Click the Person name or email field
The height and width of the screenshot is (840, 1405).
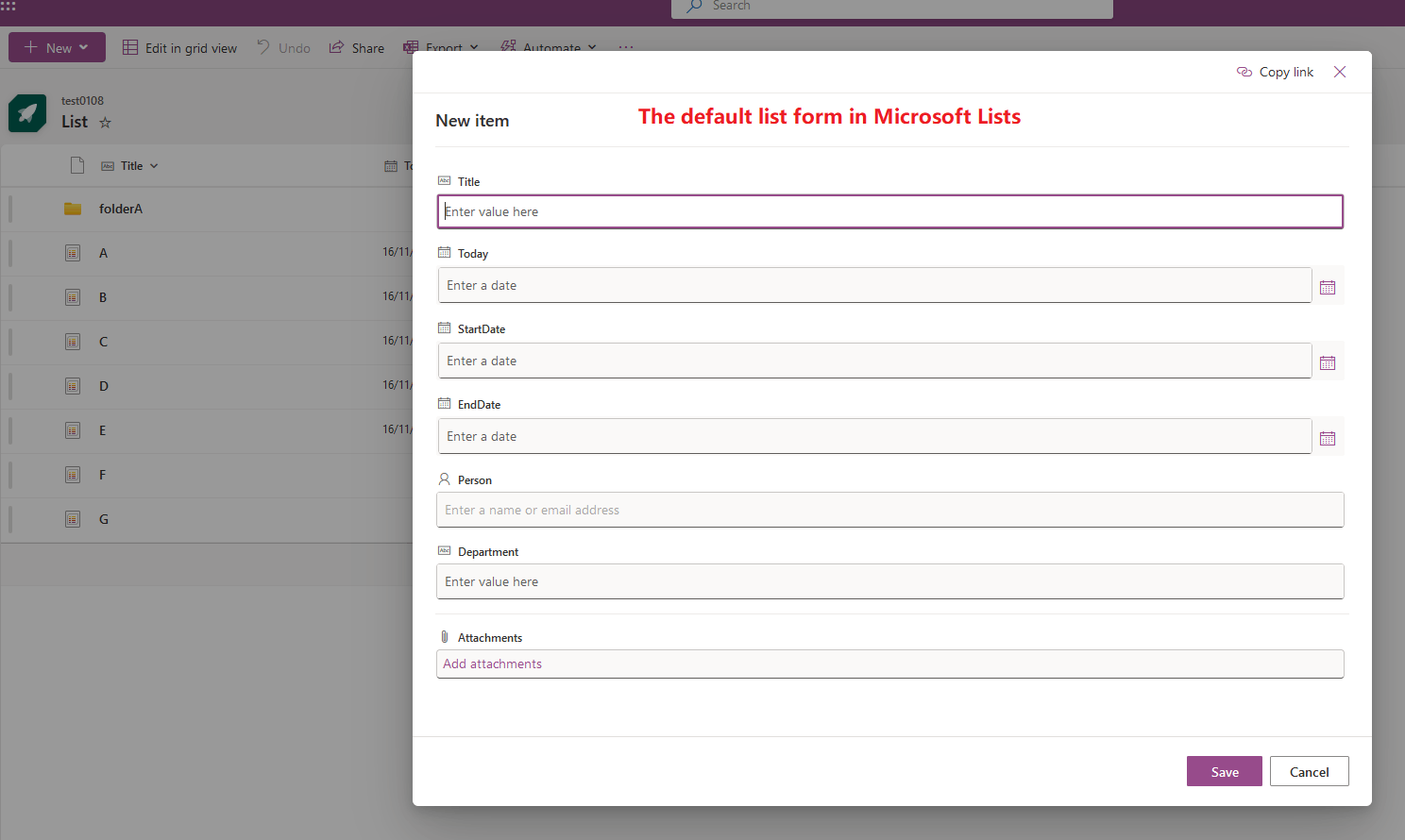click(890, 510)
